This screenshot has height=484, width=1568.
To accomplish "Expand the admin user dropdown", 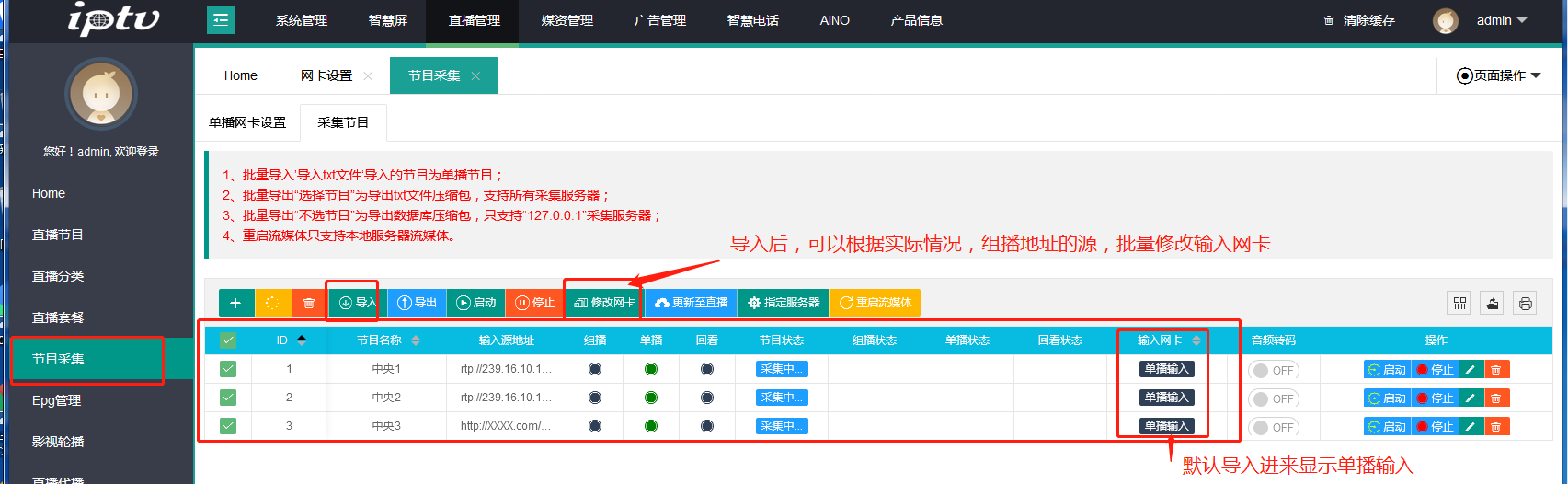I will click(x=1501, y=20).
